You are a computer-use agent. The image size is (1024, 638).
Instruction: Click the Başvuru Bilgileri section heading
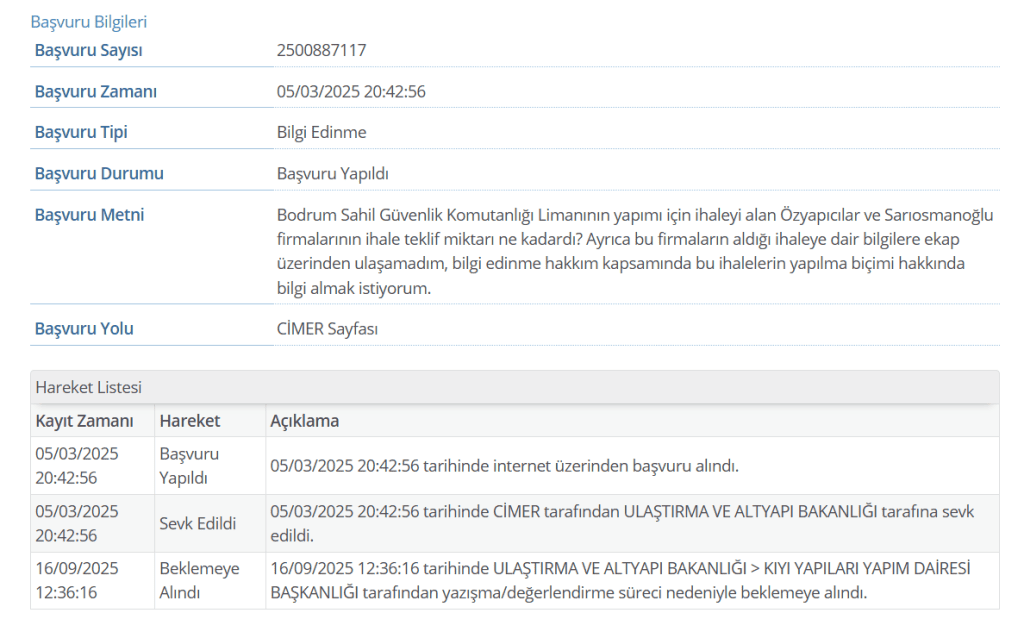(x=89, y=21)
